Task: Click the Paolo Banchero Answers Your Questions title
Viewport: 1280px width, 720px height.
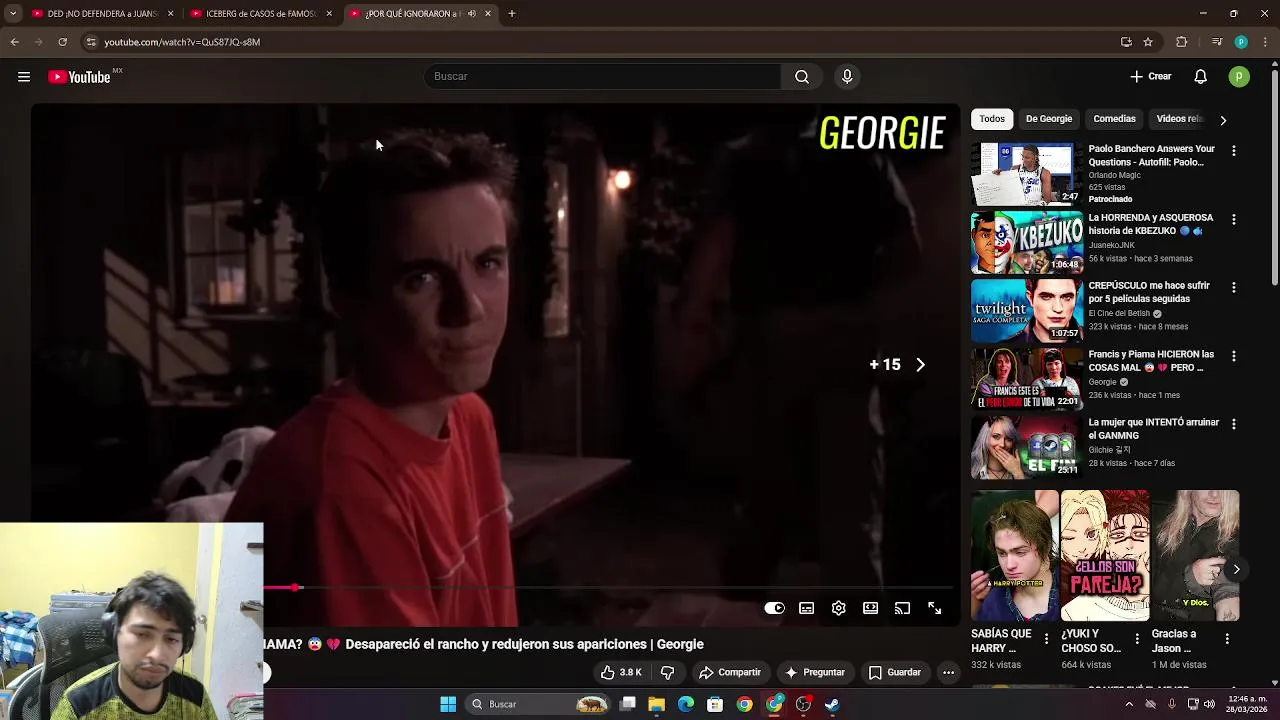Action: tap(1152, 155)
